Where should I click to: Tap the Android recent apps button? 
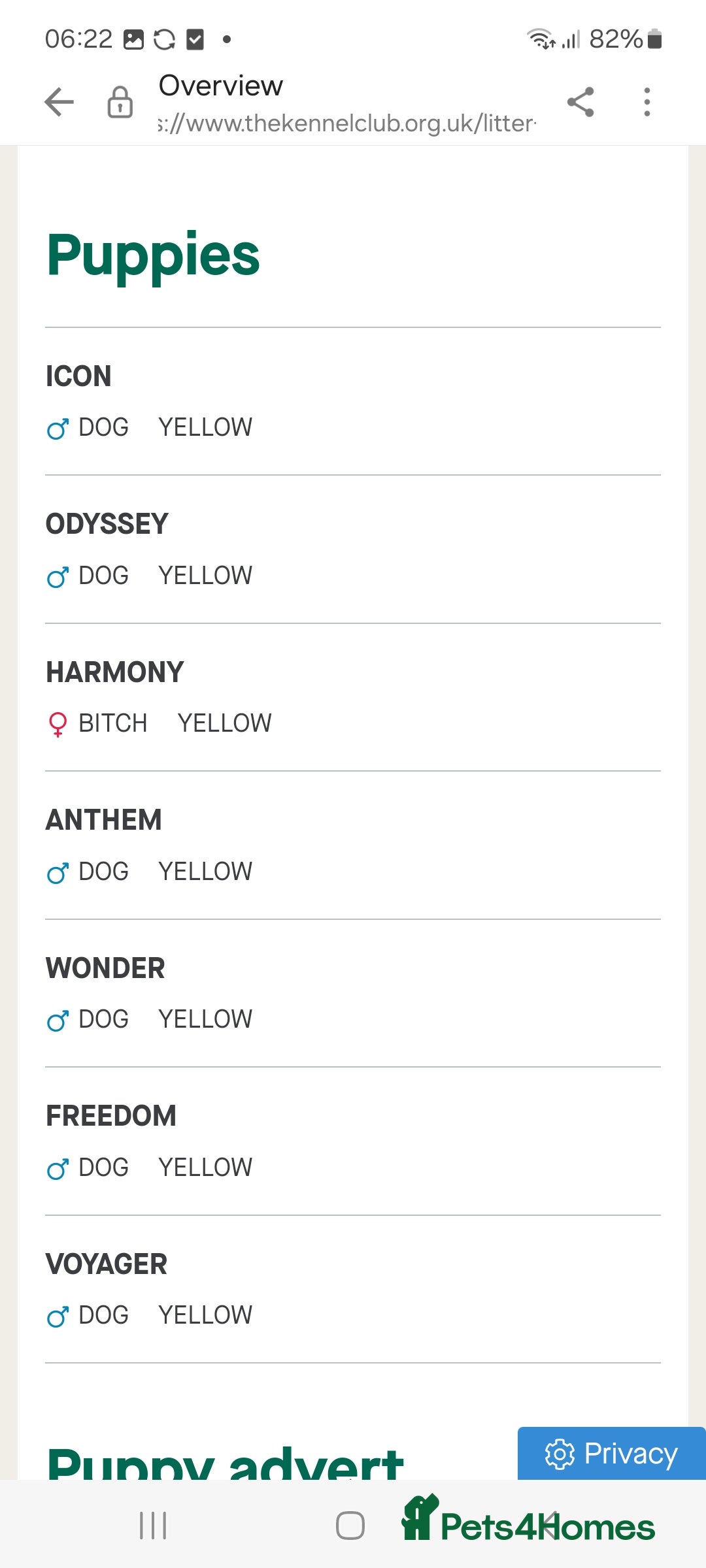[153, 1526]
